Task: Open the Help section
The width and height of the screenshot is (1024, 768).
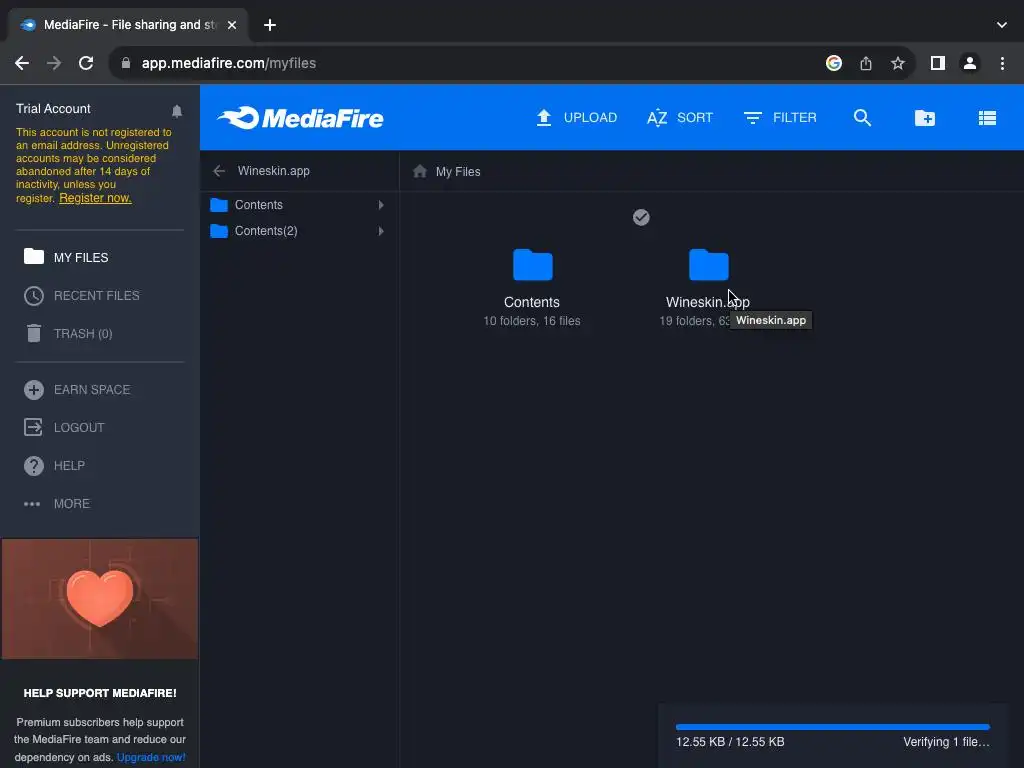Action: (54, 466)
